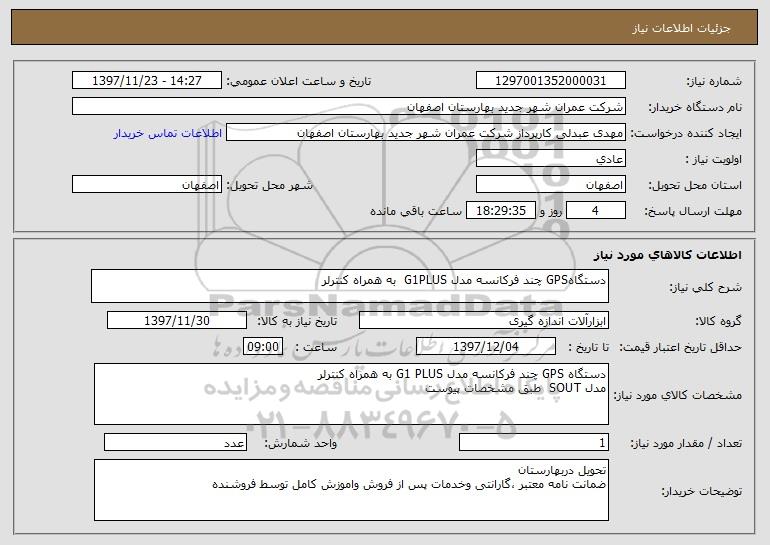
Task: Click the شهر محل تحویل label
Action: (269, 186)
